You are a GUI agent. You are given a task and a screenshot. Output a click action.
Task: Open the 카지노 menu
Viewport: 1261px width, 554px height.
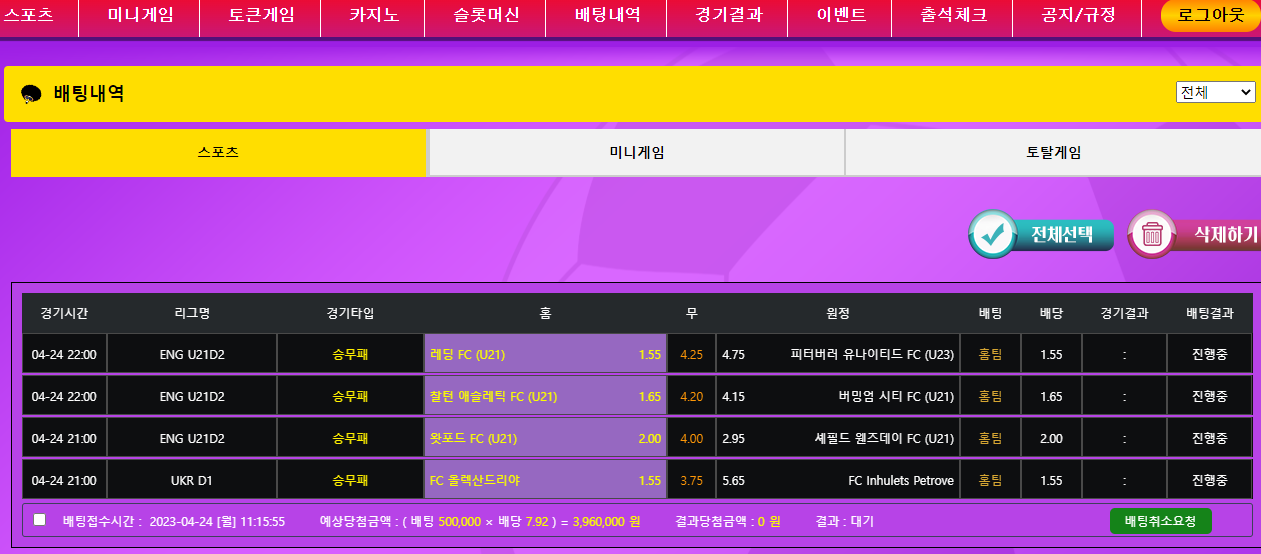pos(374,16)
